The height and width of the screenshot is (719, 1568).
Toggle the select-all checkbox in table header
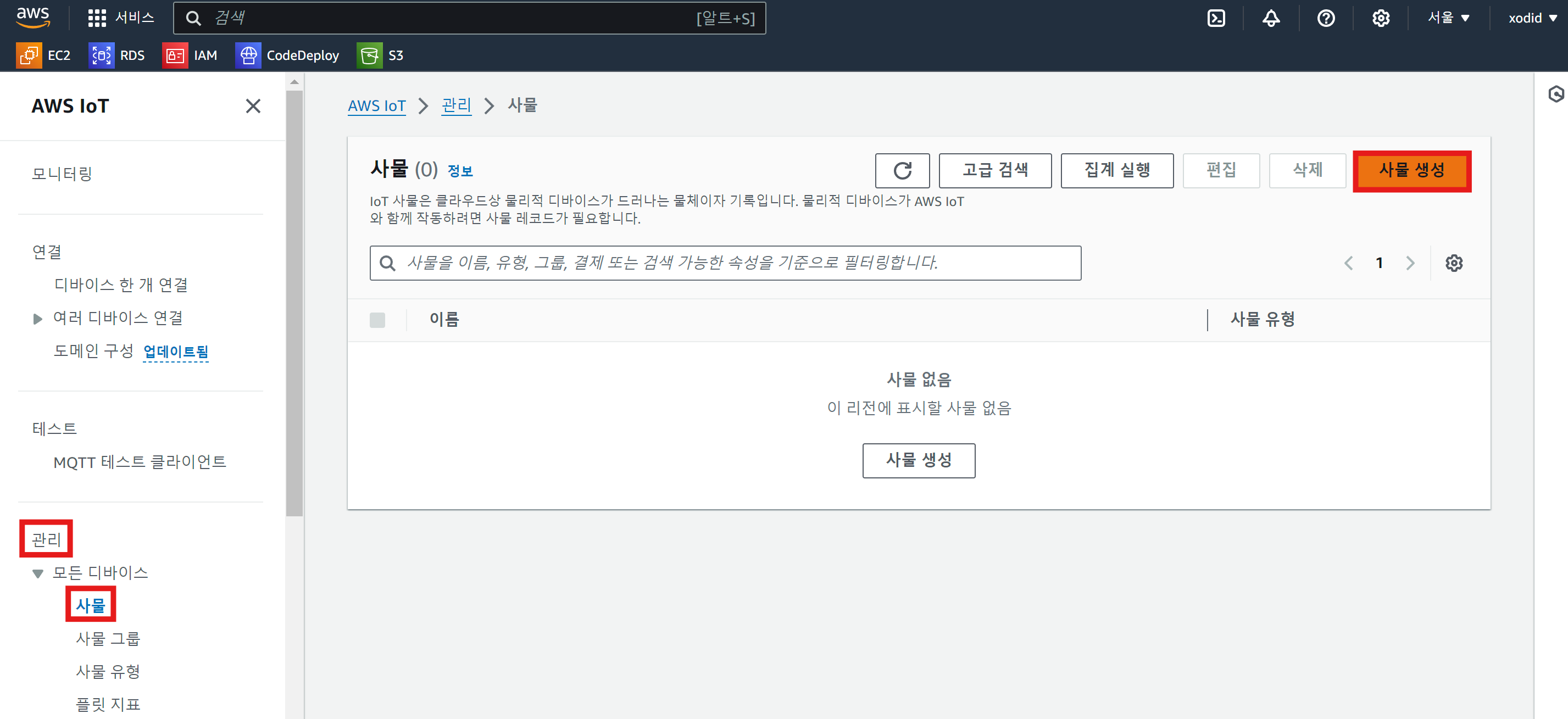pos(377,320)
